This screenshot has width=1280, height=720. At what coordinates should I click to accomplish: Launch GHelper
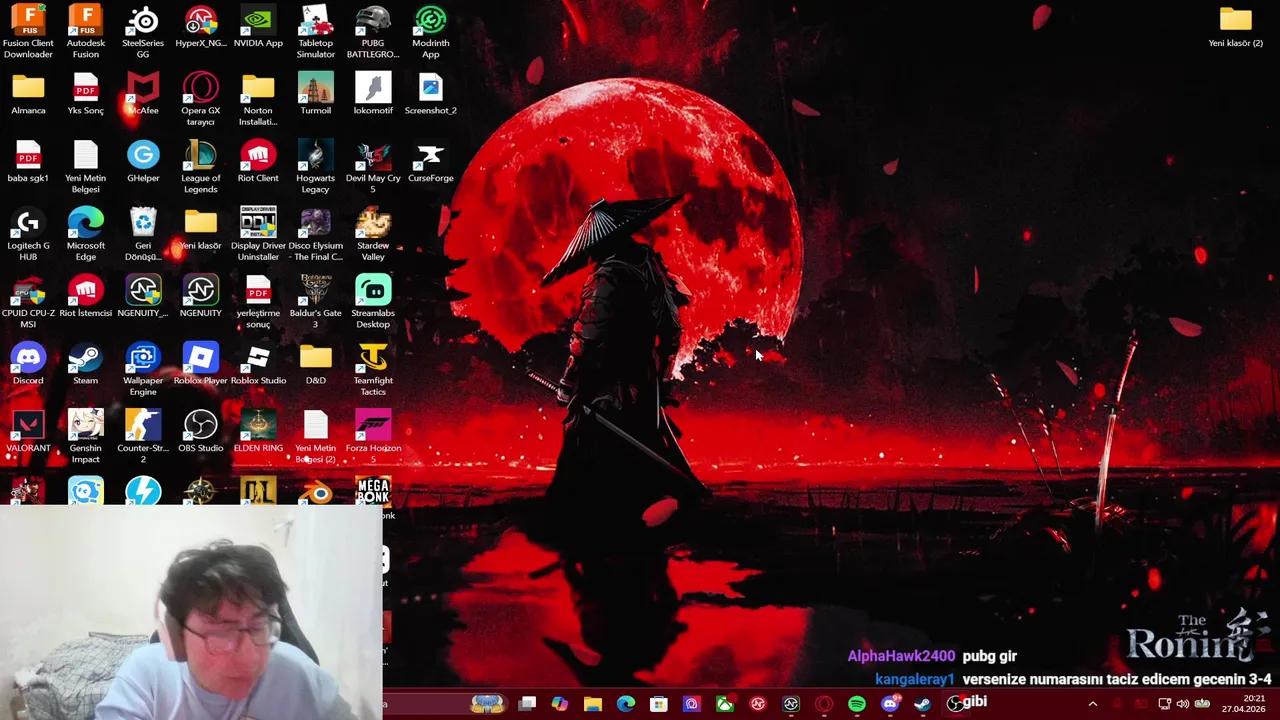(x=143, y=162)
